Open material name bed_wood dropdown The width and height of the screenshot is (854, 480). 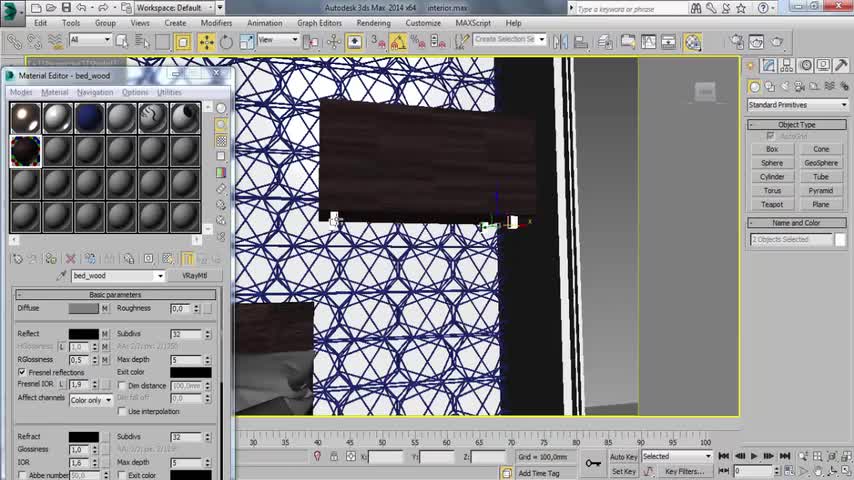tap(160, 276)
